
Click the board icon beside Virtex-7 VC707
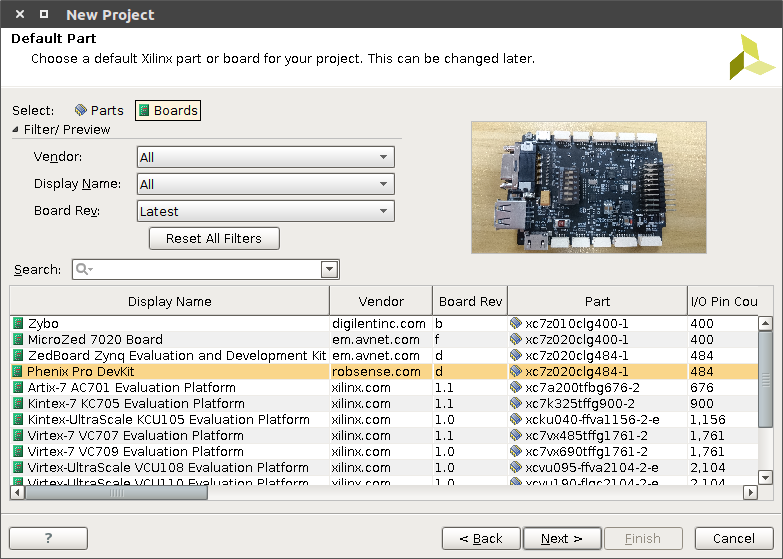tap(18, 436)
